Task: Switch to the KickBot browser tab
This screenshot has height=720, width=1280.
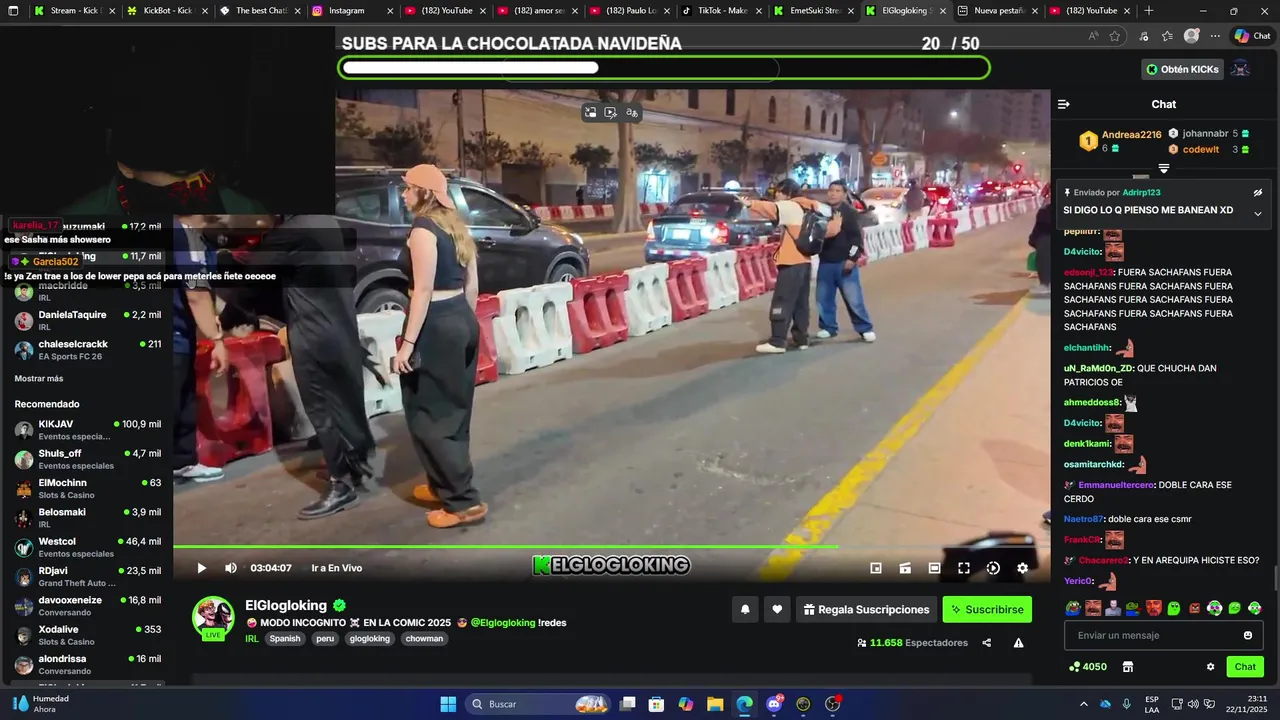Action: point(166,11)
